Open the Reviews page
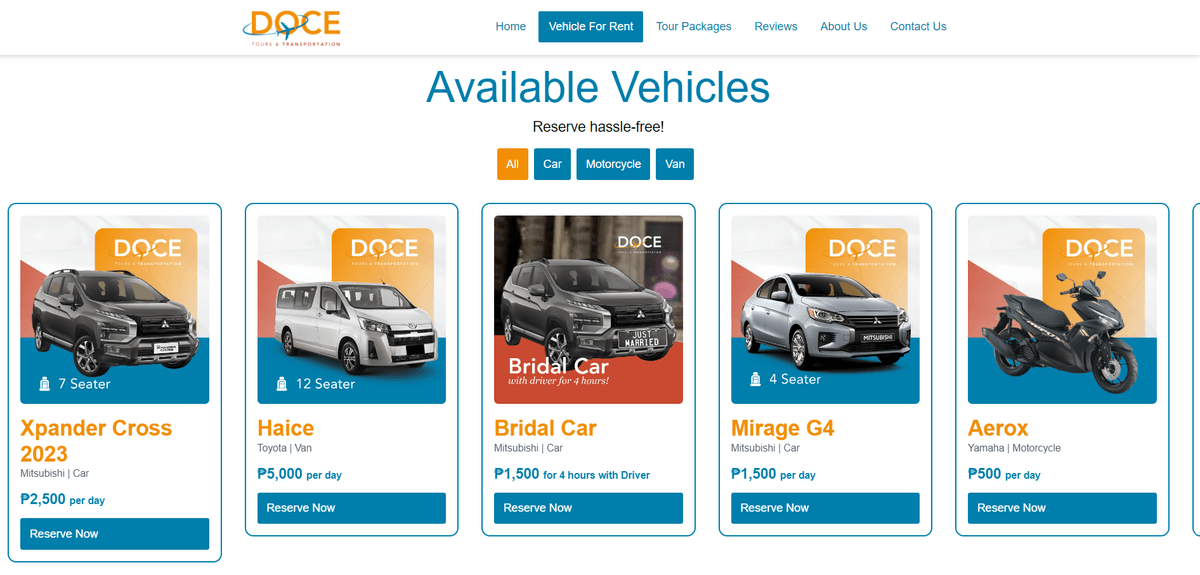This screenshot has height=575, width=1200. [x=776, y=27]
